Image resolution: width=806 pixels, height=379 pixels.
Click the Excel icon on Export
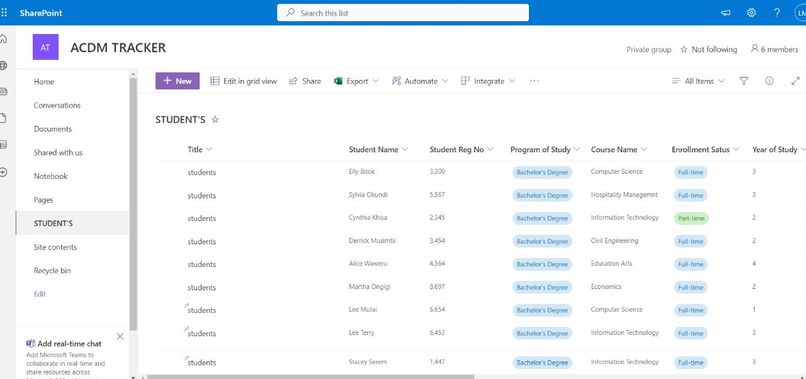tap(338, 81)
